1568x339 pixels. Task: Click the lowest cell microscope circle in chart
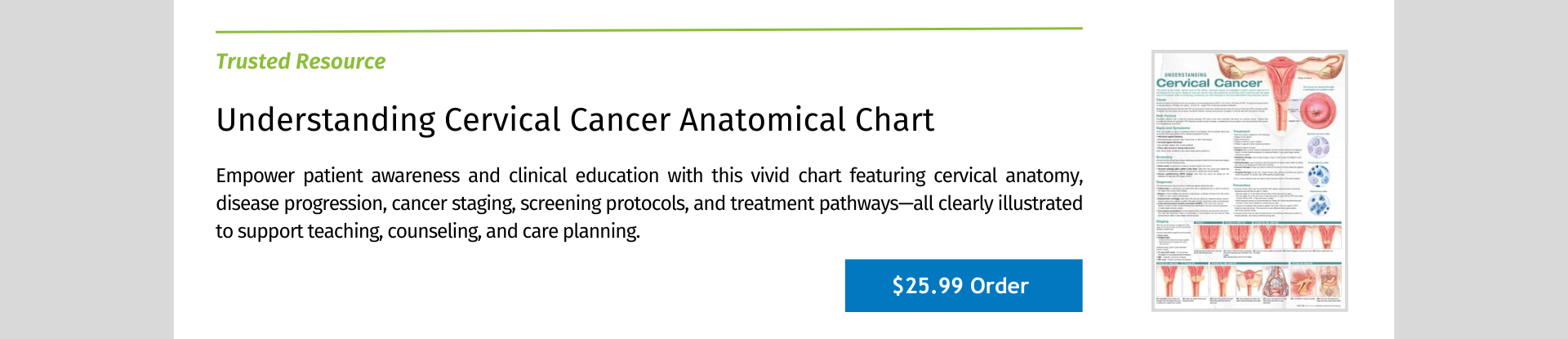pyautogui.click(x=1318, y=204)
